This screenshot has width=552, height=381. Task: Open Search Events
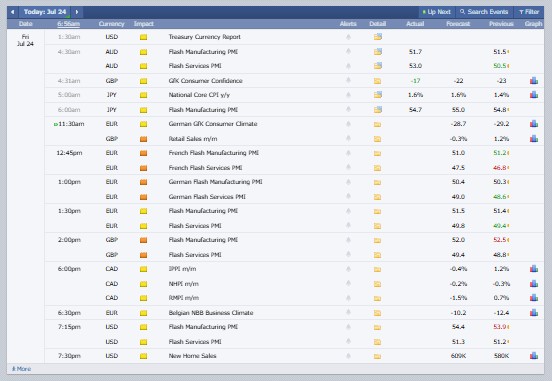(x=484, y=12)
